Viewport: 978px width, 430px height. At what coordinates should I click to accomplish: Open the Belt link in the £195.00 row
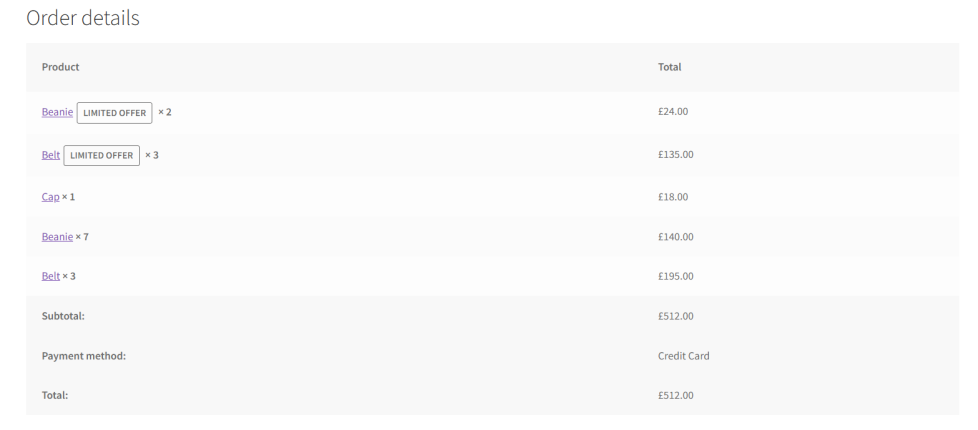click(51, 276)
